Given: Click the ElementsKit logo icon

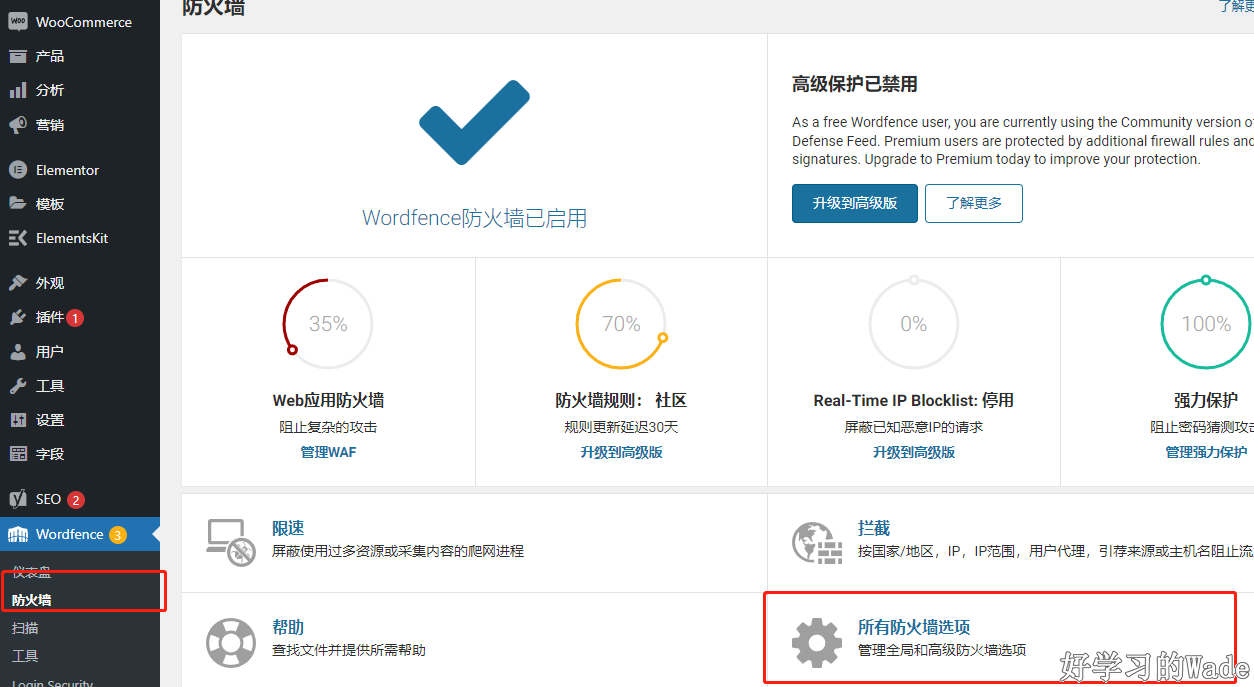Looking at the screenshot, I should [18, 238].
